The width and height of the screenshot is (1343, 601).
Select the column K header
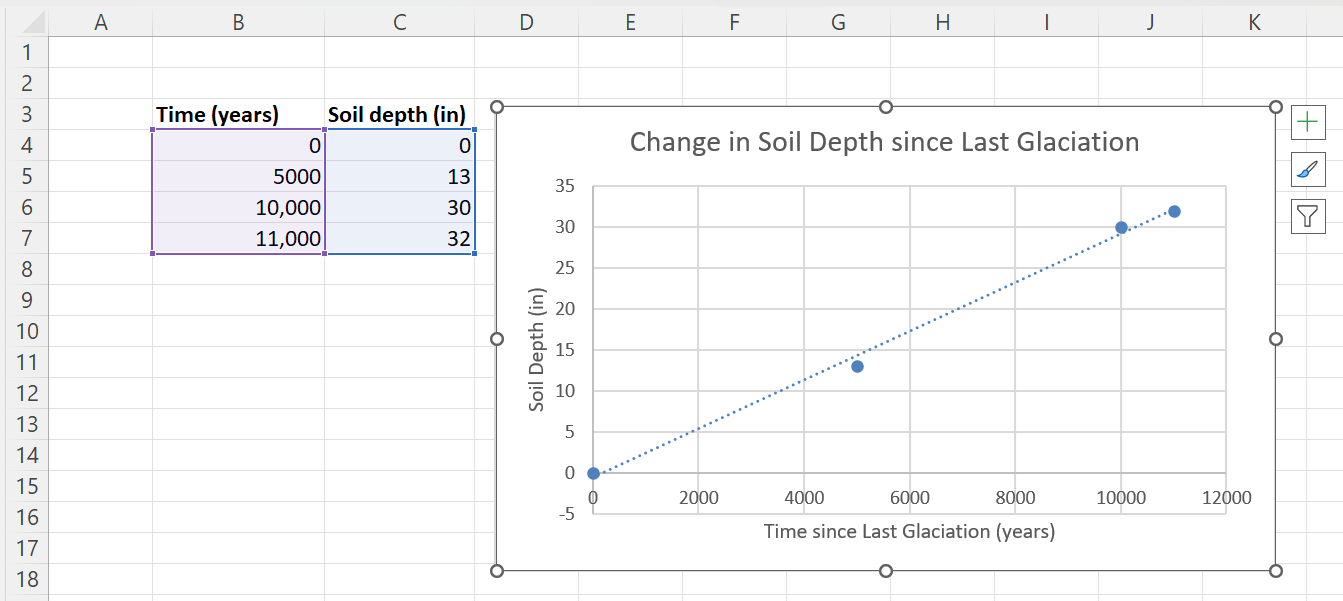[1254, 22]
